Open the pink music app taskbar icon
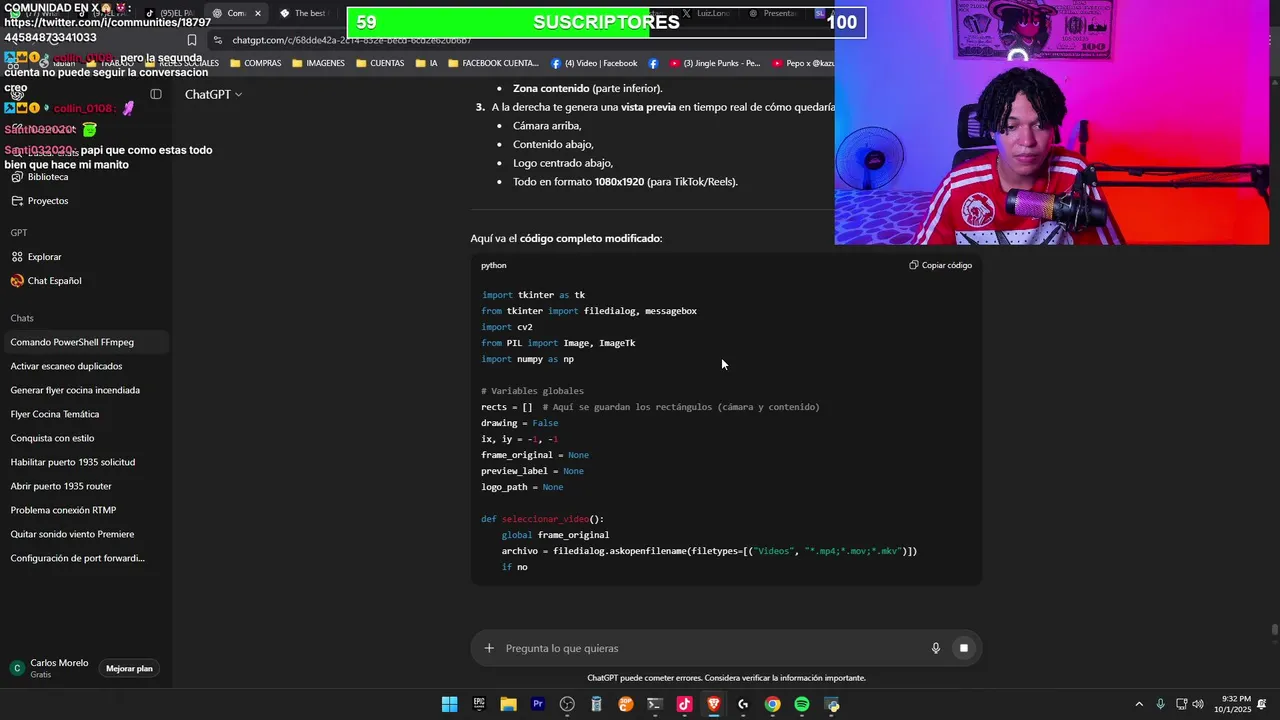Image resolution: width=1280 pixels, height=720 pixels. coord(684,704)
